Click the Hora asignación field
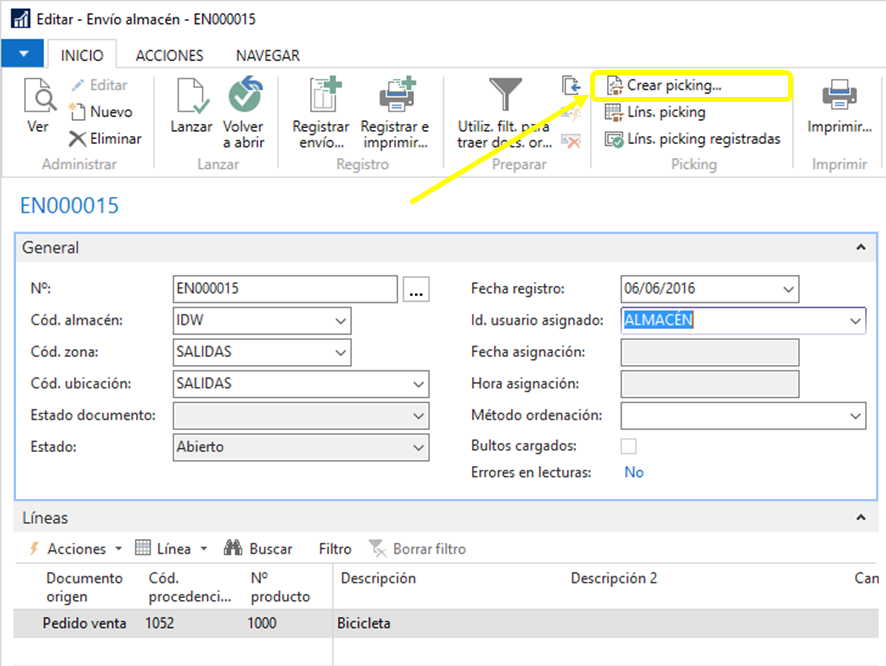 [x=710, y=384]
